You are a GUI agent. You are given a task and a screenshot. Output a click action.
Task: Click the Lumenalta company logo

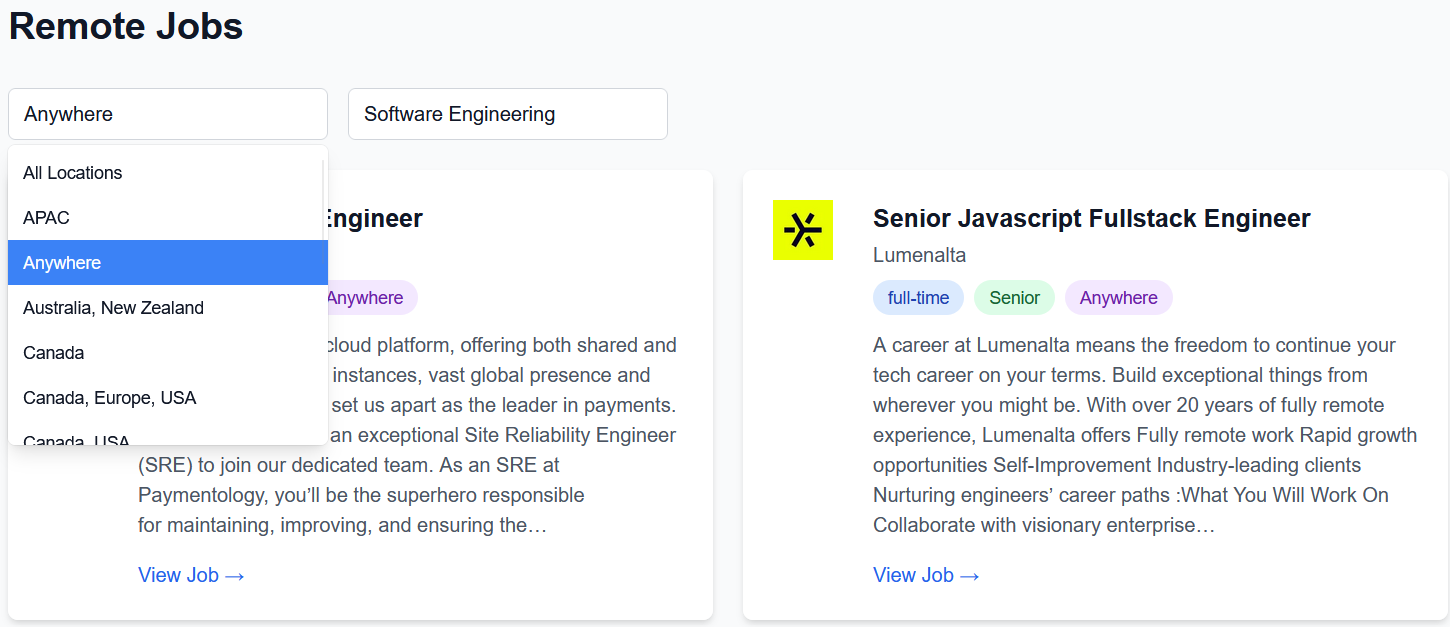802,230
